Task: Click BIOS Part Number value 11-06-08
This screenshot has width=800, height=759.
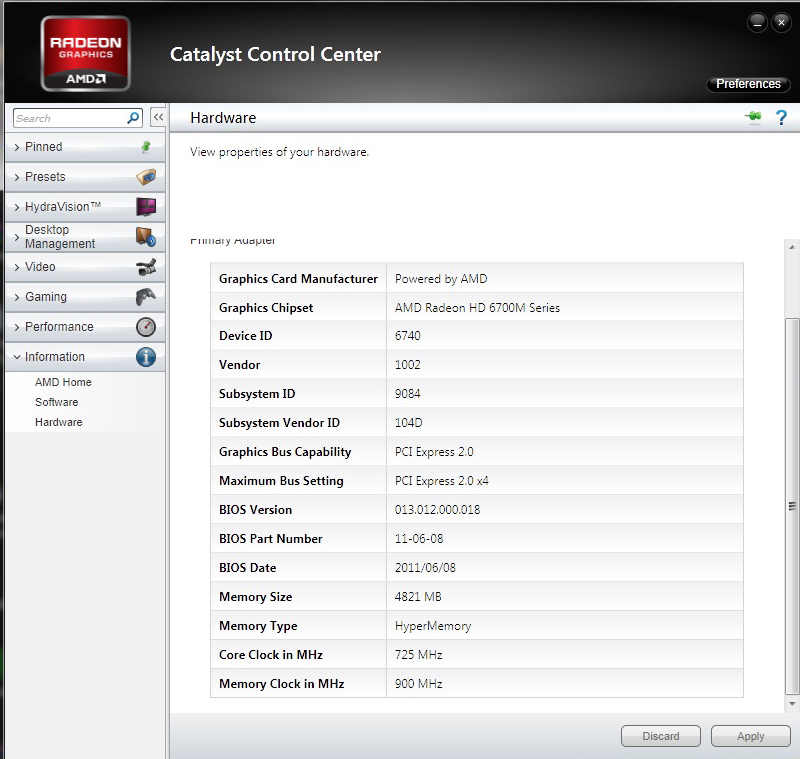Action: [x=419, y=539]
